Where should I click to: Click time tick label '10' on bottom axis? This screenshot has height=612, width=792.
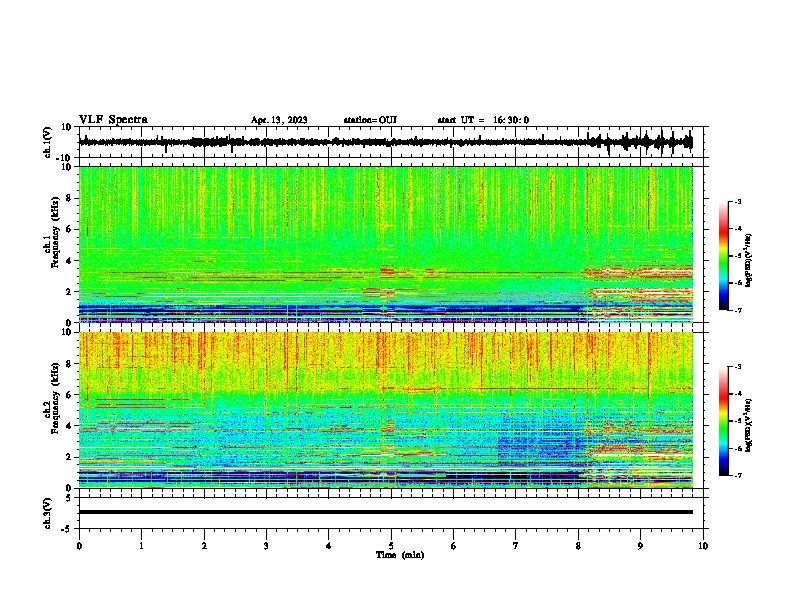(703, 546)
